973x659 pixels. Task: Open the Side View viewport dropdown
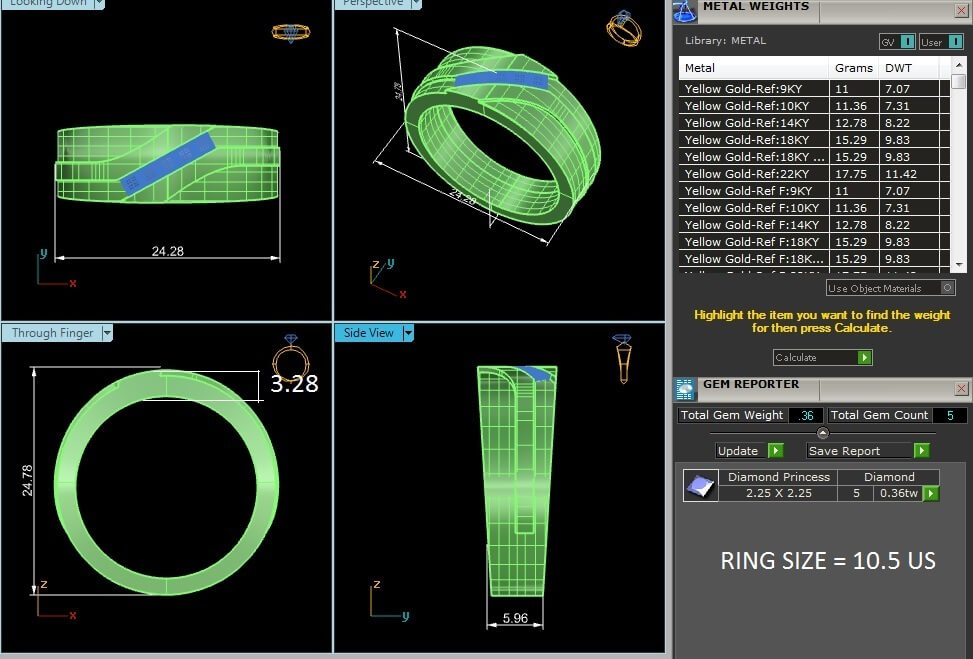pos(408,333)
